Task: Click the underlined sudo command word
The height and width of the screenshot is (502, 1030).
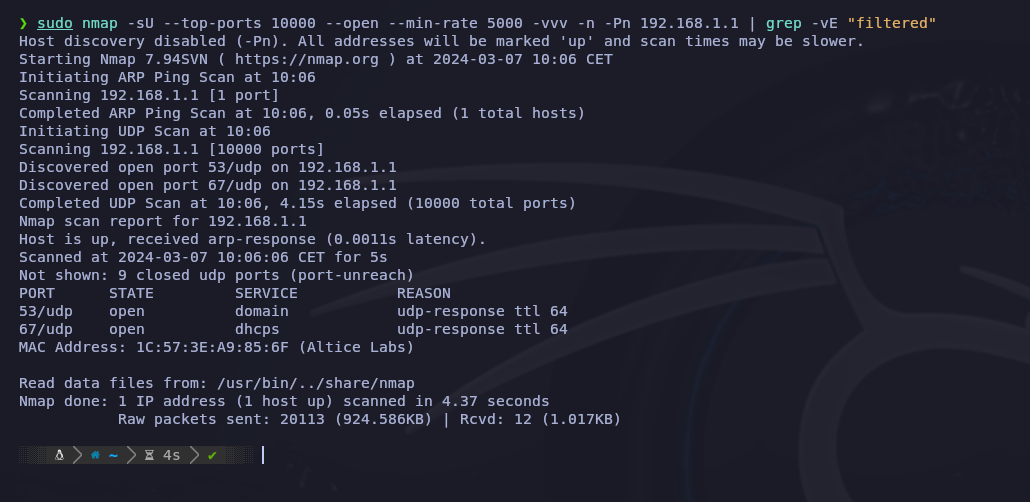Action: pyautogui.click(x=55, y=24)
